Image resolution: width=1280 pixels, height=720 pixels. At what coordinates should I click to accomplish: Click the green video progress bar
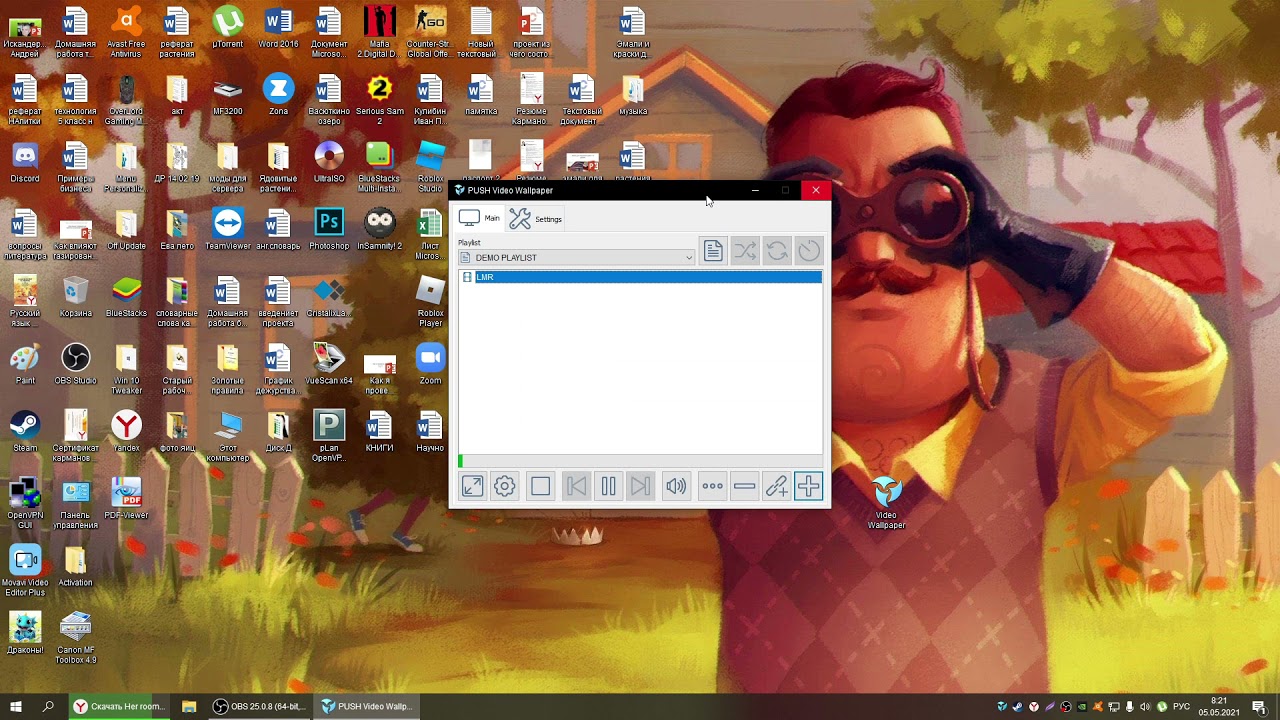[x=640, y=461]
